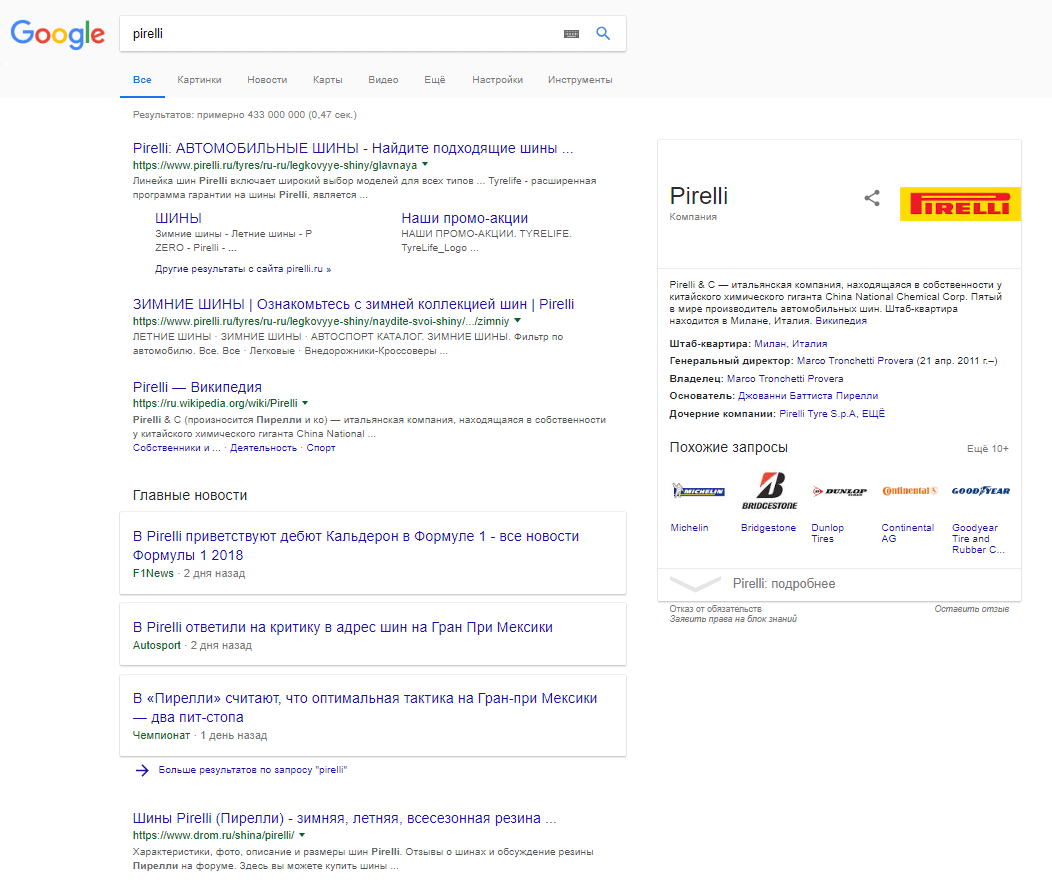The image size is (1052, 883).
Task: Open 'Pirelli — Википедия' result
Action: click(197, 387)
